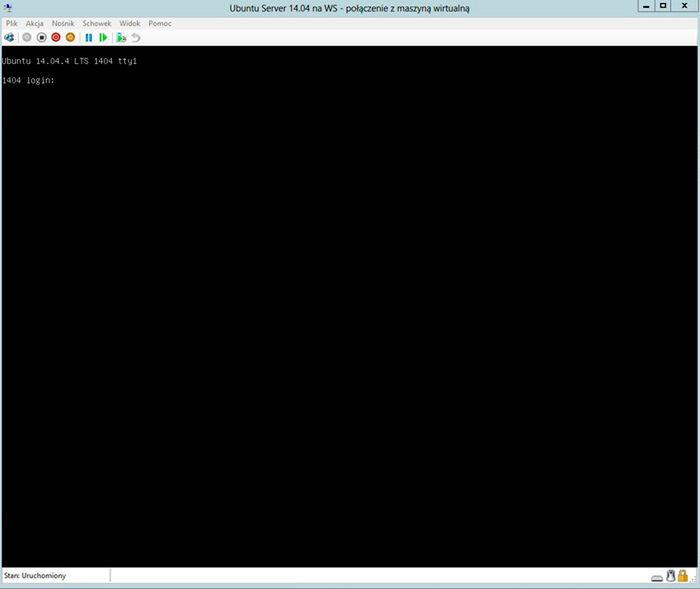700x589 pixels.
Task: Open the Plik menu
Action: click(12, 23)
